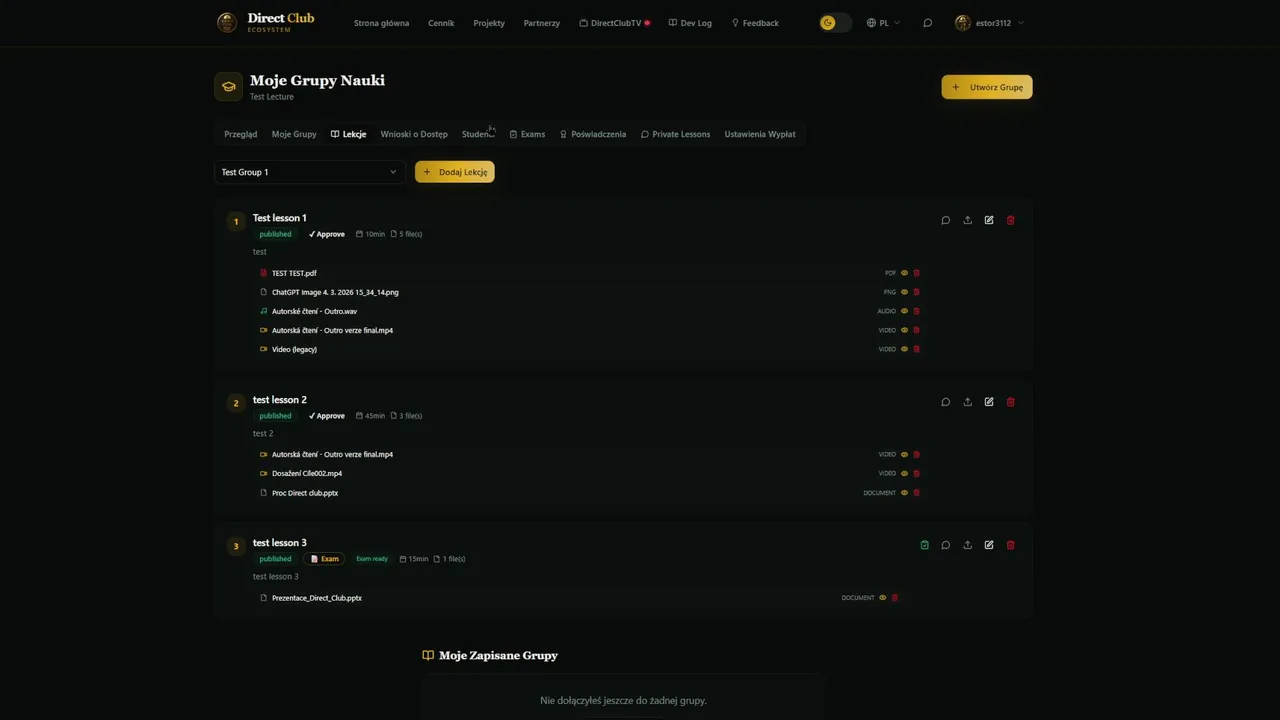The height and width of the screenshot is (720, 1280).
Task: Edit Test lesson 1 with pencil icon
Action: (989, 220)
